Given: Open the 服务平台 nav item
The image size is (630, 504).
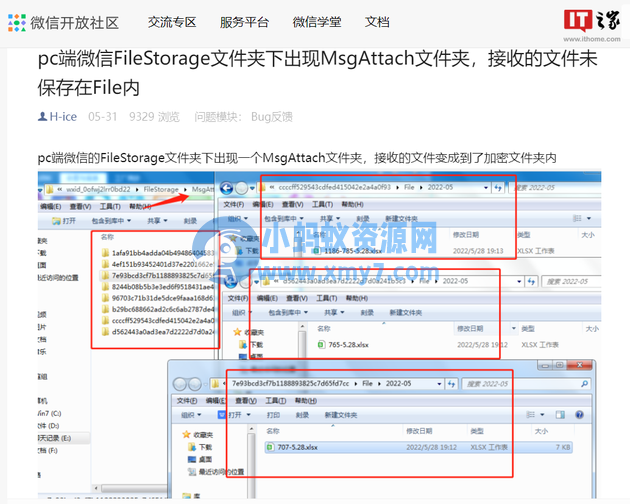Looking at the screenshot, I should [244, 22].
